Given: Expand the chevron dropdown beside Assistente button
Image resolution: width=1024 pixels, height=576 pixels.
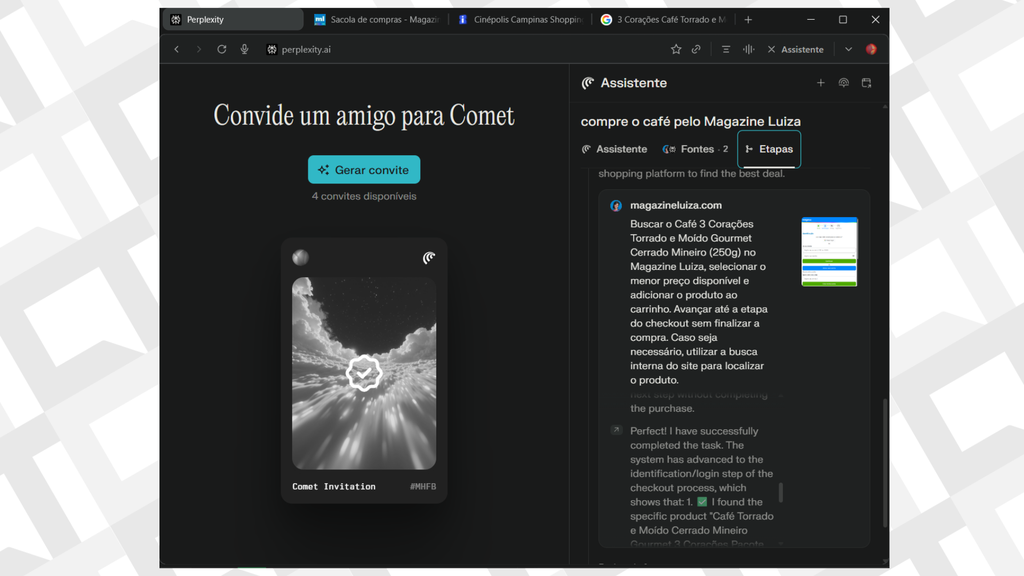Looking at the screenshot, I should pyautogui.click(x=849, y=49).
